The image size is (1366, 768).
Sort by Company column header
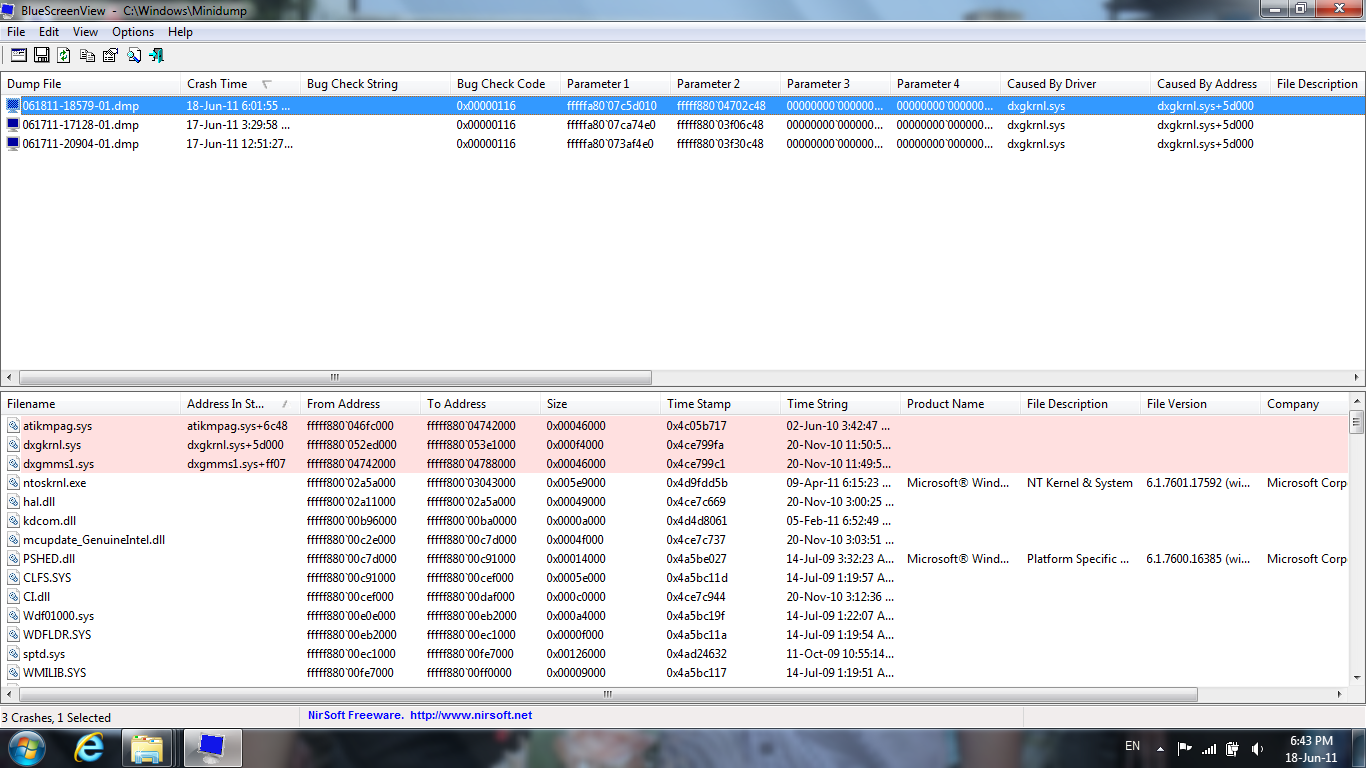[x=1304, y=404]
